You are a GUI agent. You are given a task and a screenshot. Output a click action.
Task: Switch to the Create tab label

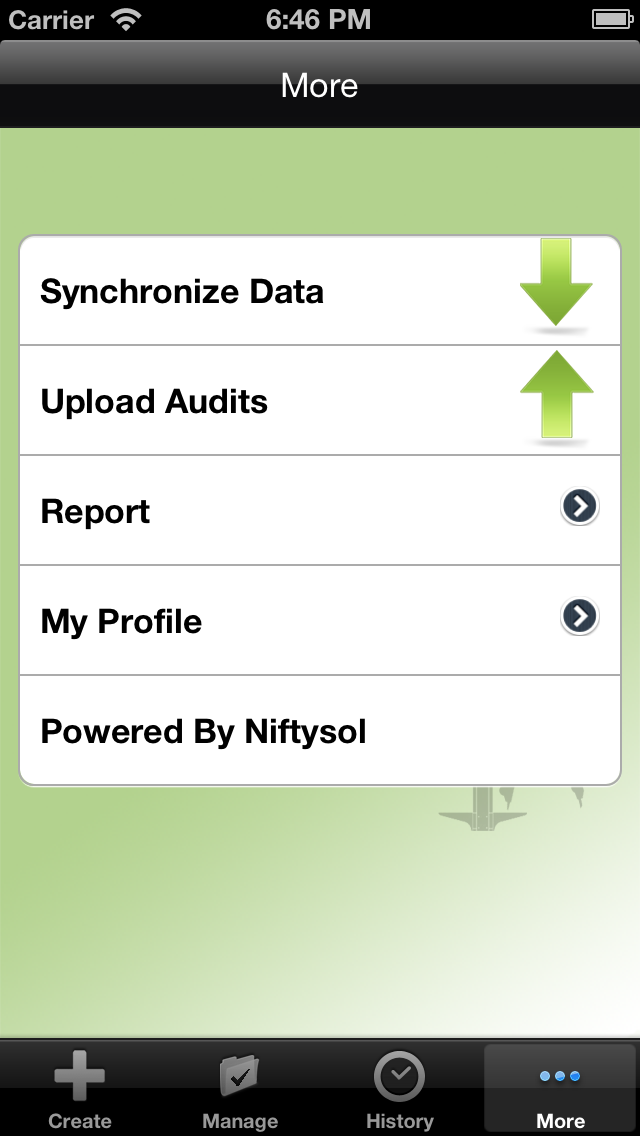(80, 1121)
